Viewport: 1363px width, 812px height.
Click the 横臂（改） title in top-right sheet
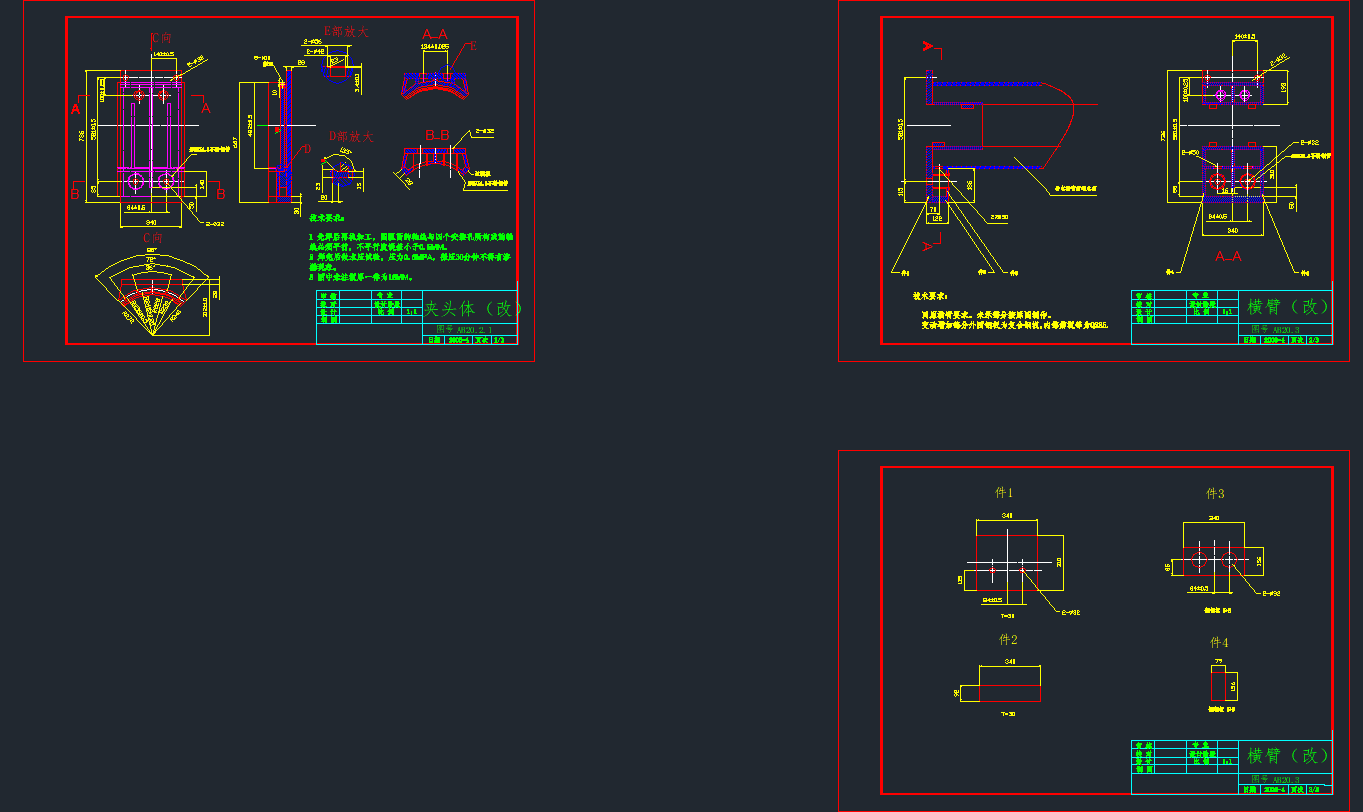(1288, 307)
